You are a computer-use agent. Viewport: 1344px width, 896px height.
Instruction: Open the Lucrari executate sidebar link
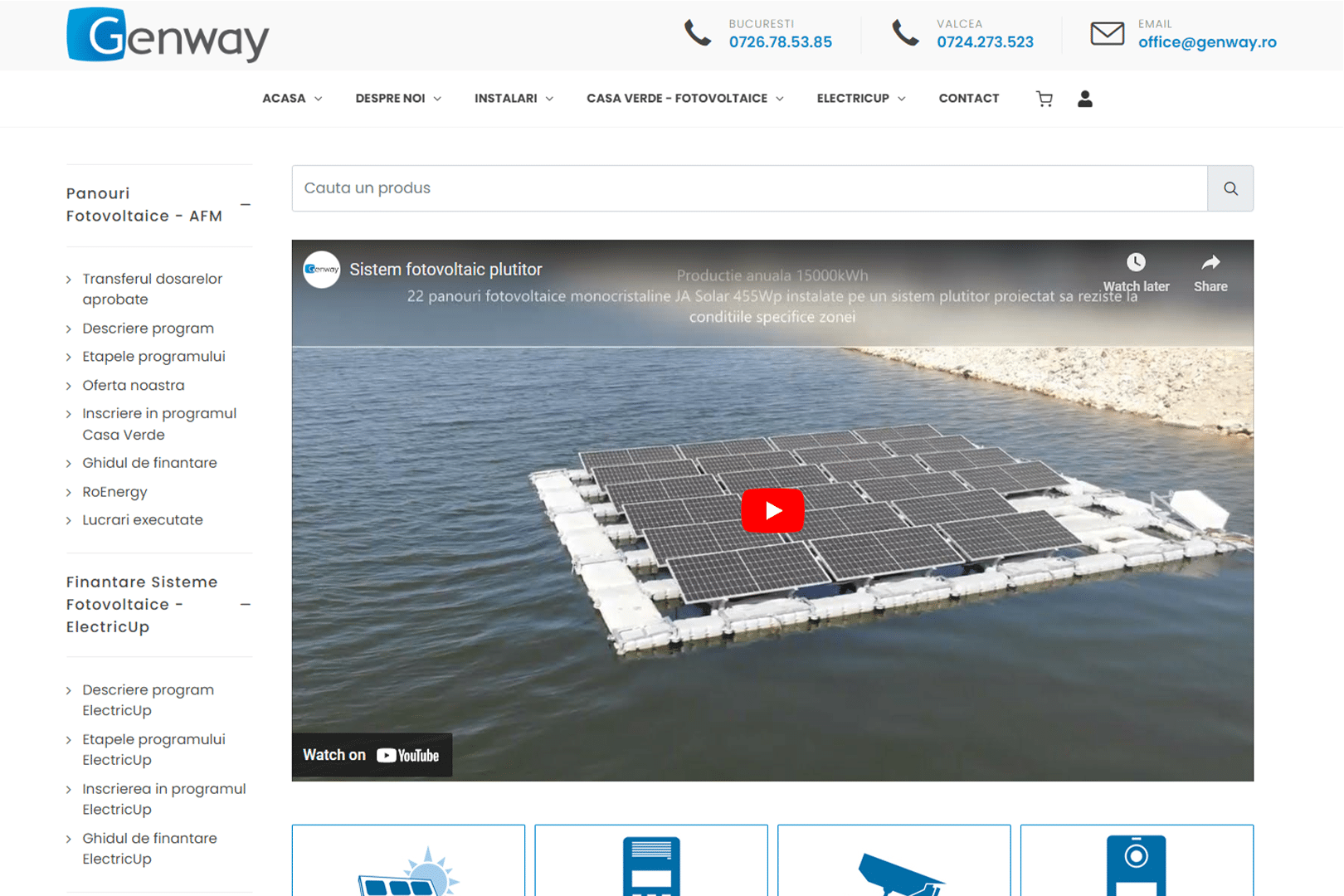(143, 520)
